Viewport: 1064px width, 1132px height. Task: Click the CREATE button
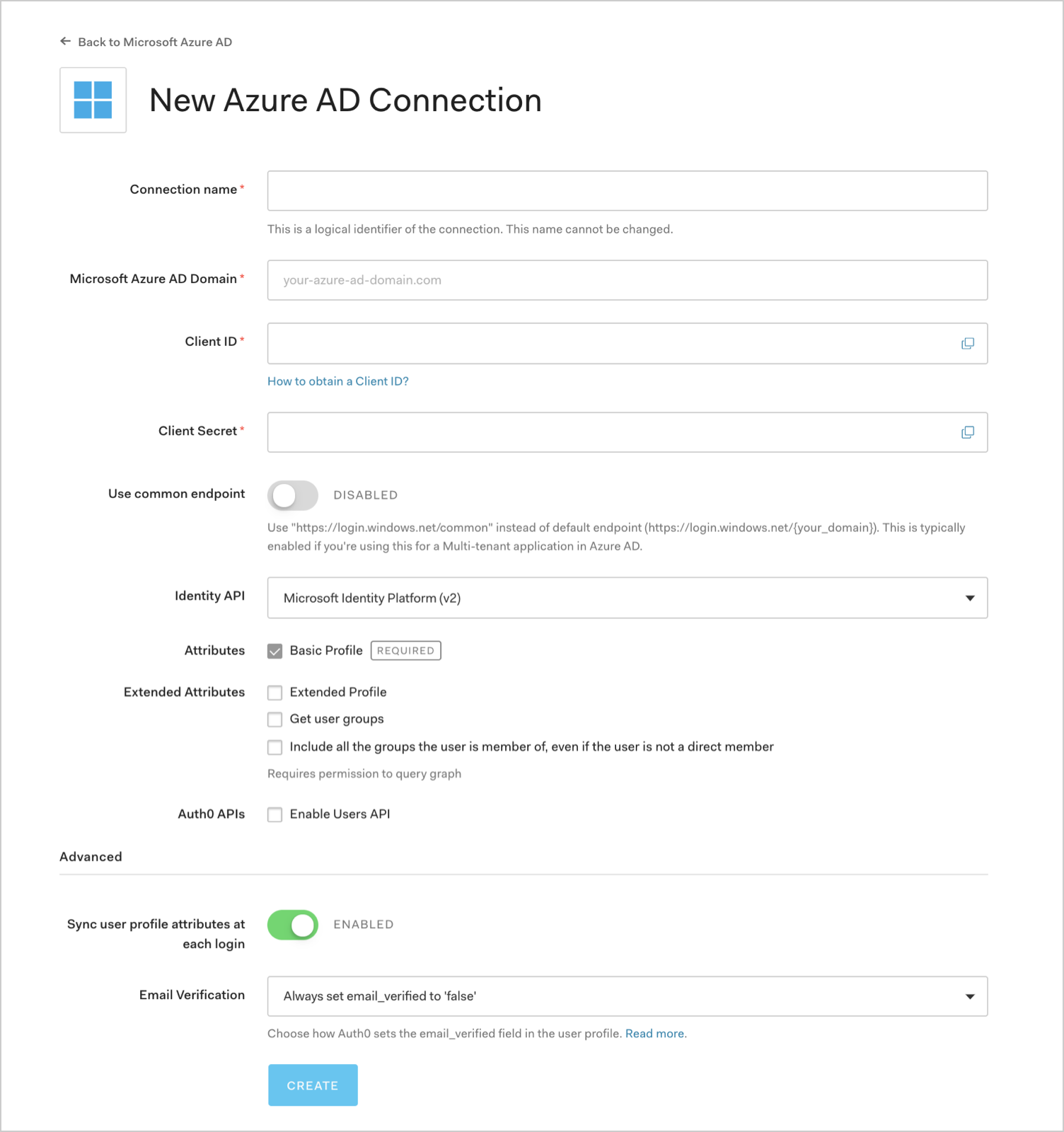pyautogui.click(x=313, y=1085)
